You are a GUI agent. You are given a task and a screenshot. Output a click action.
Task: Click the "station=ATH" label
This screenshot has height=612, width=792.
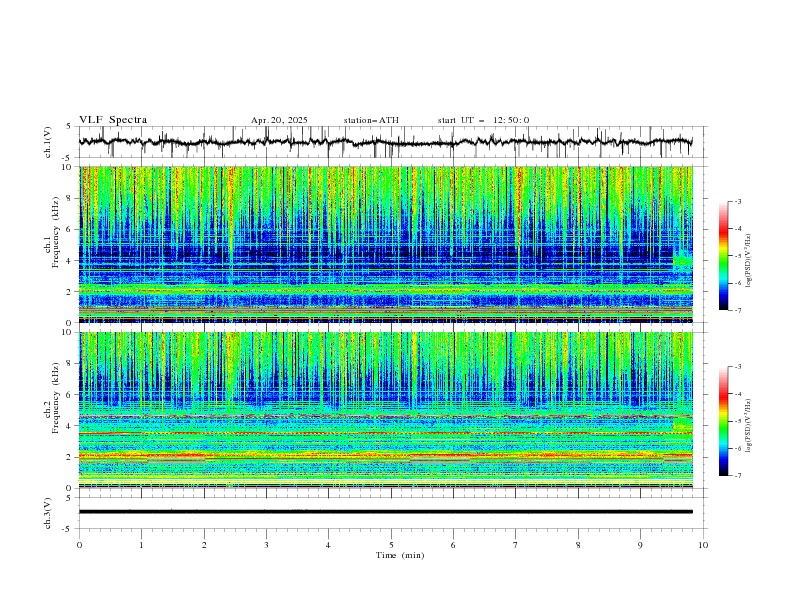click(x=371, y=120)
